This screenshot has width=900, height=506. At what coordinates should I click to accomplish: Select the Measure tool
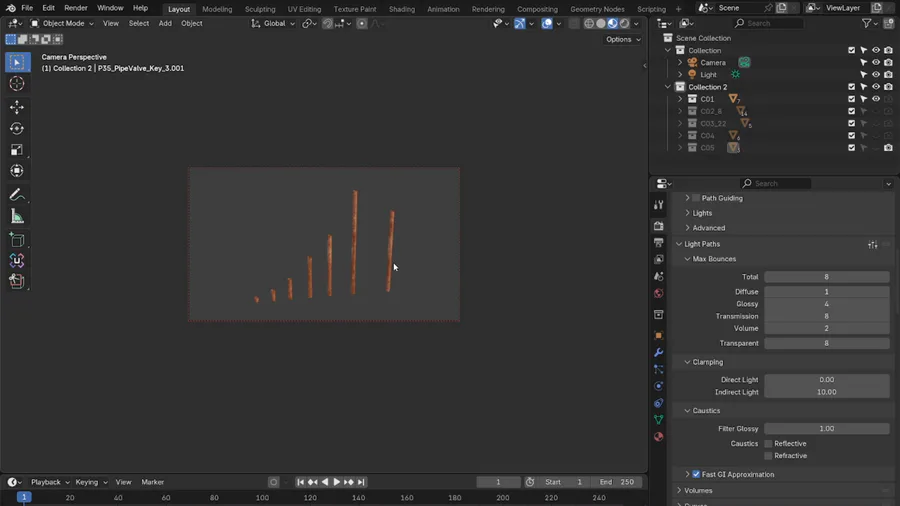17,216
